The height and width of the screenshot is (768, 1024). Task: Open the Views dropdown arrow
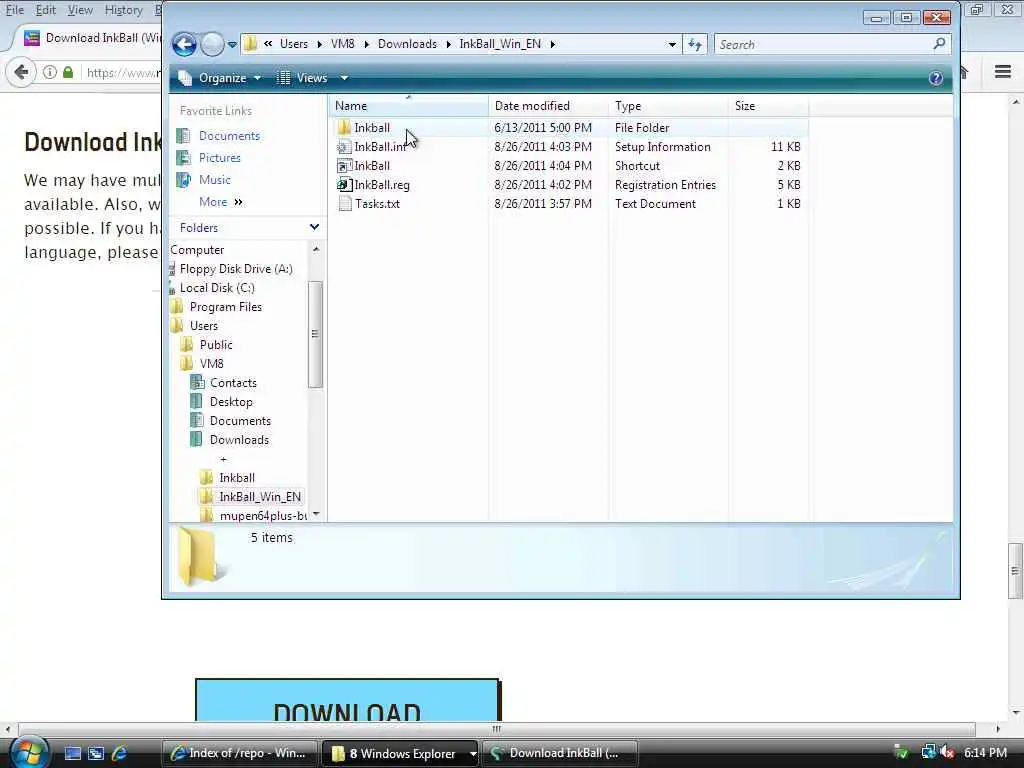click(344, 78)
